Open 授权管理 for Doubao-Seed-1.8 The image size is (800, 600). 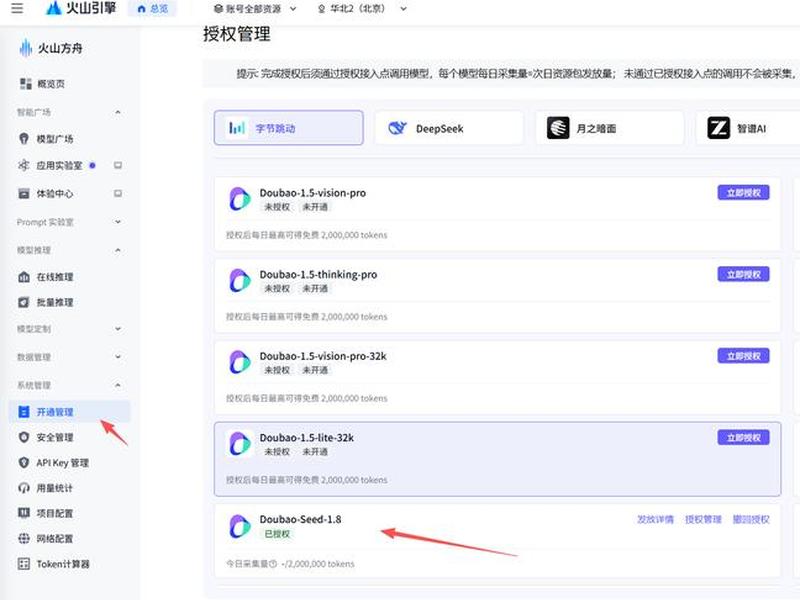pos(703,519)
